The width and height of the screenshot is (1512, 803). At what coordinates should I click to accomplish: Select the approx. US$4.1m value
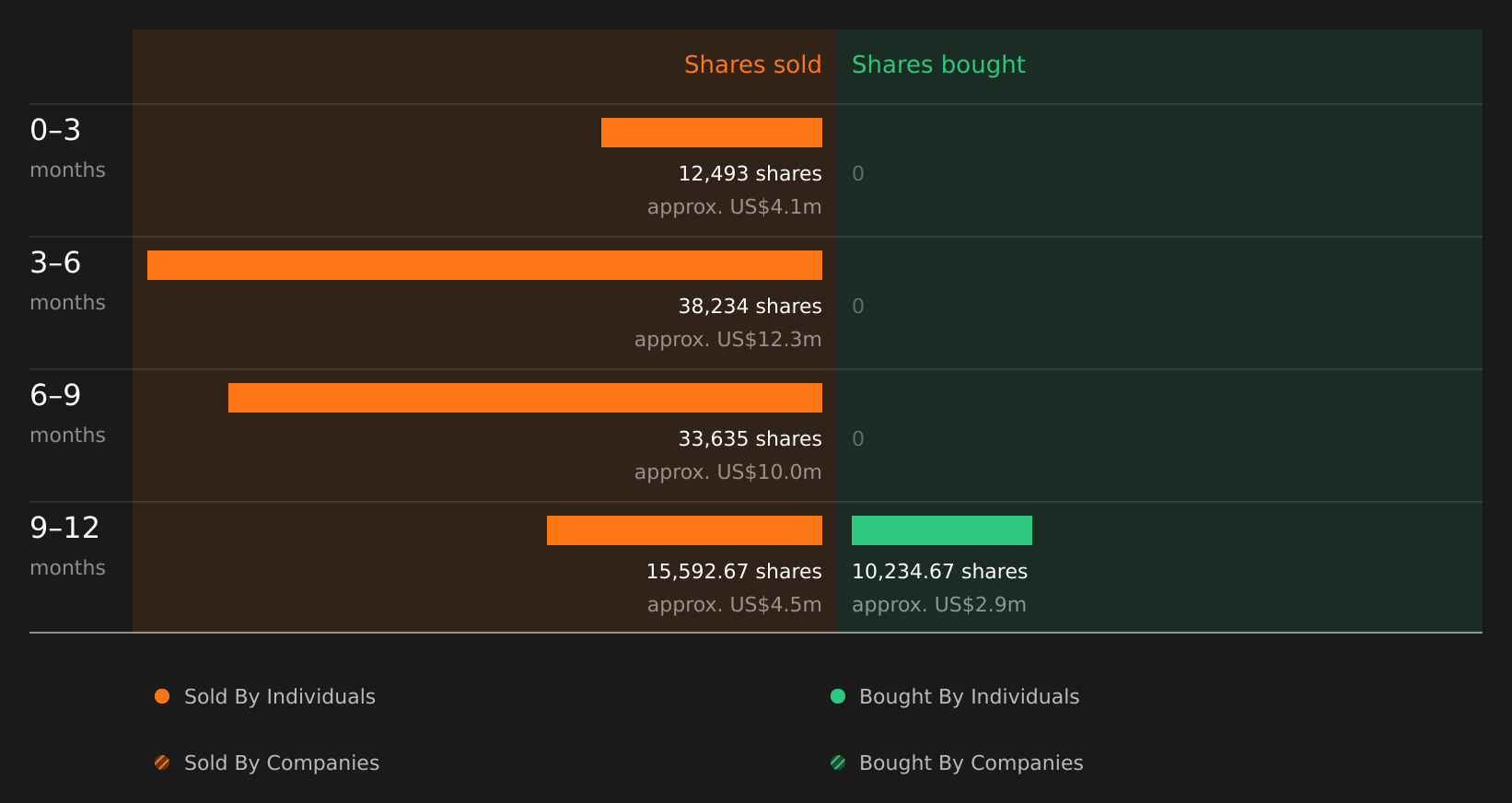click(x=734, y=207)
